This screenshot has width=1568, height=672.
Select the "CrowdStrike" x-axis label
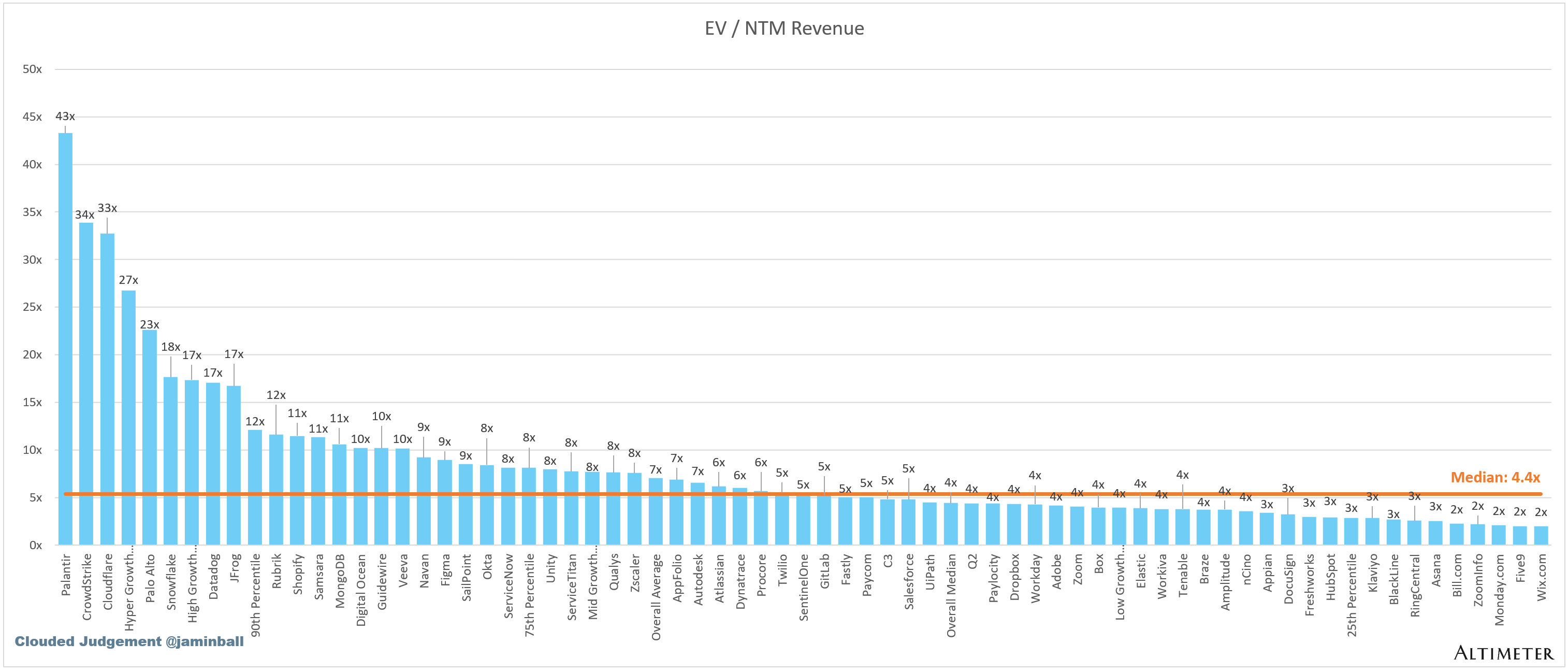tap(86, 587)
